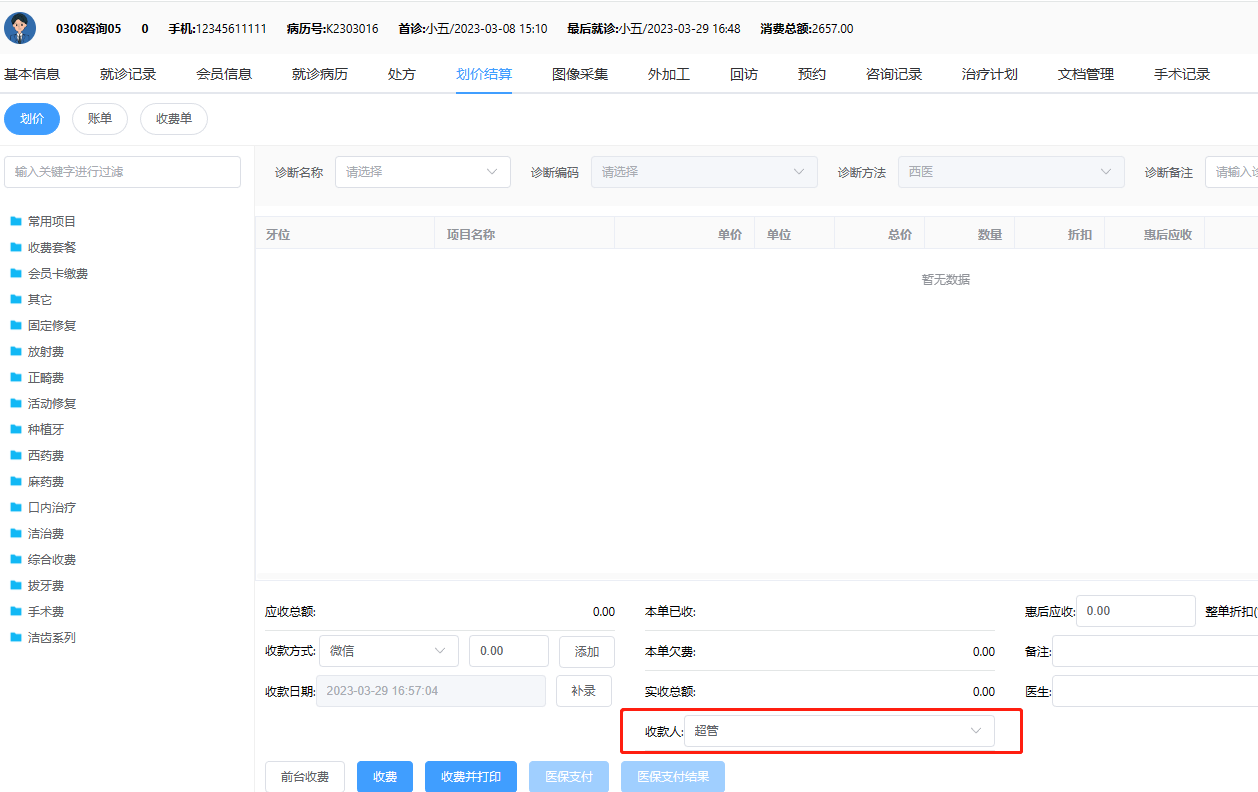Switch to 治疗计划 tab
Image resolution: width=1258 pixels, height=792 pixels.
click(x=990, y=74)
